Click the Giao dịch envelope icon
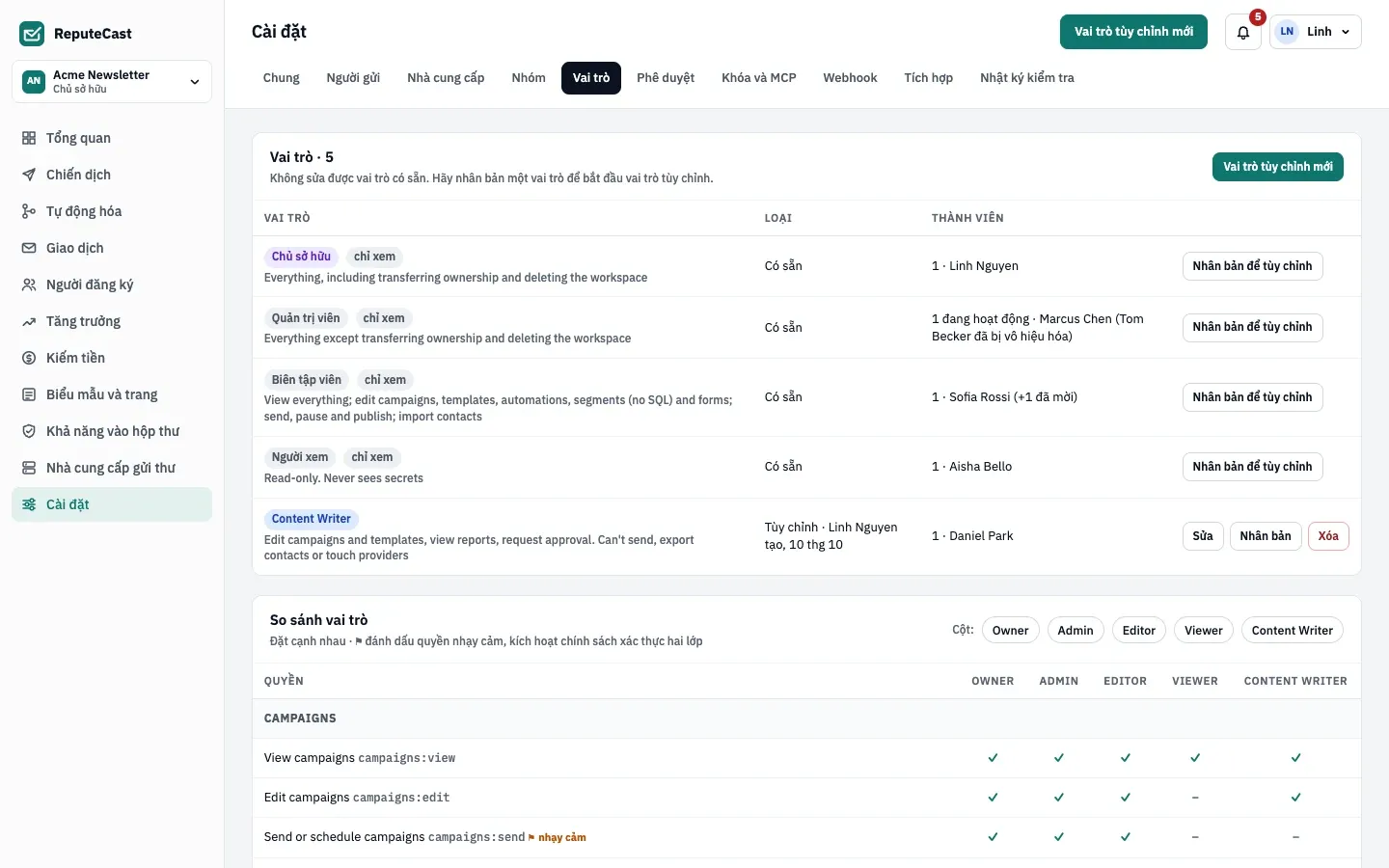The height and width of the screenshot is (868, 1389). 29,248
